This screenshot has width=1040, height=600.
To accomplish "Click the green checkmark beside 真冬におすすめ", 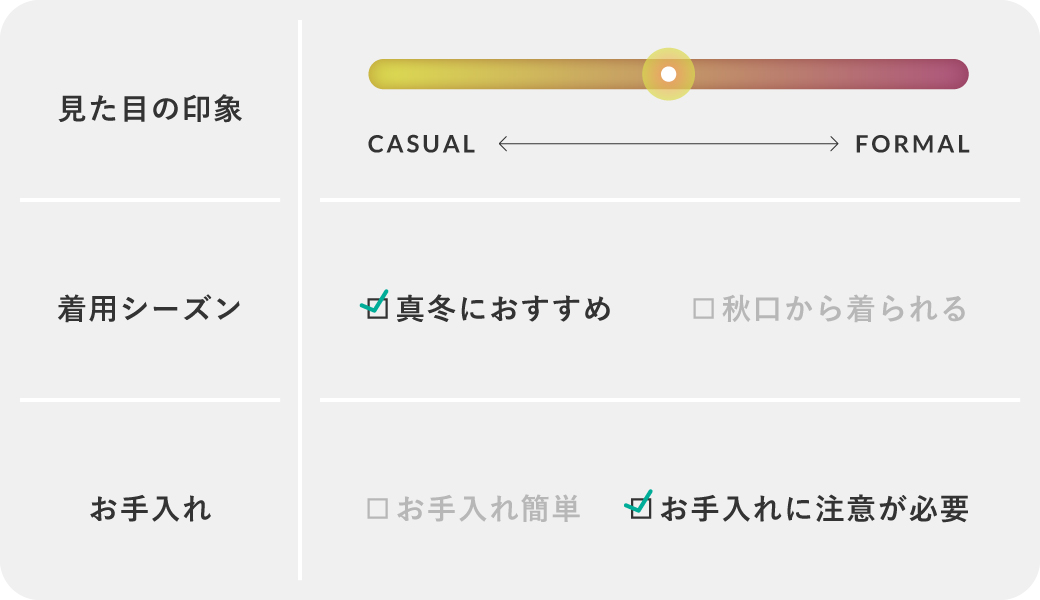I will click(375, 302).
